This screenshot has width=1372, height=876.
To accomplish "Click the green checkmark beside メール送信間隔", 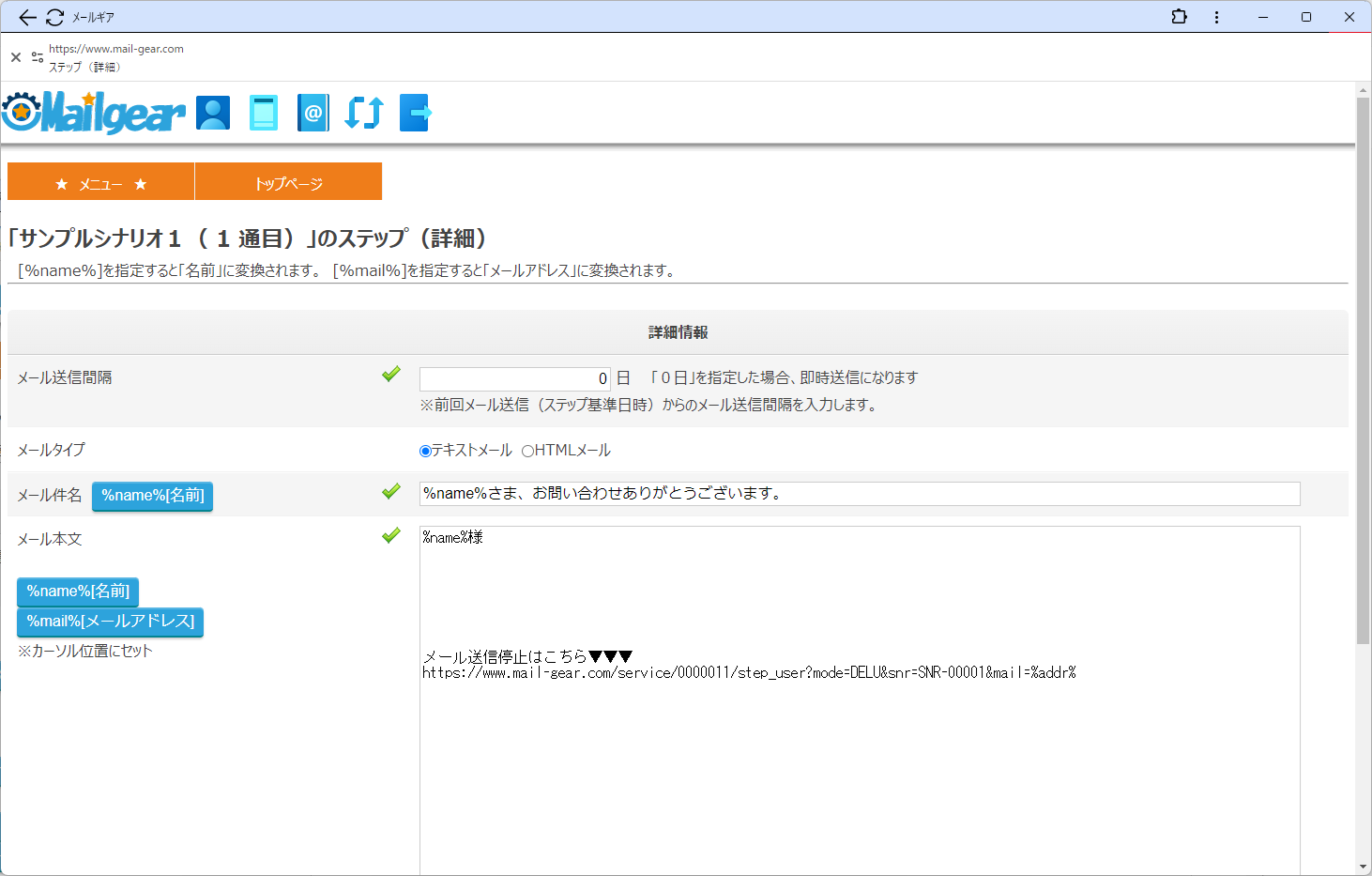I will pos(391,375).
